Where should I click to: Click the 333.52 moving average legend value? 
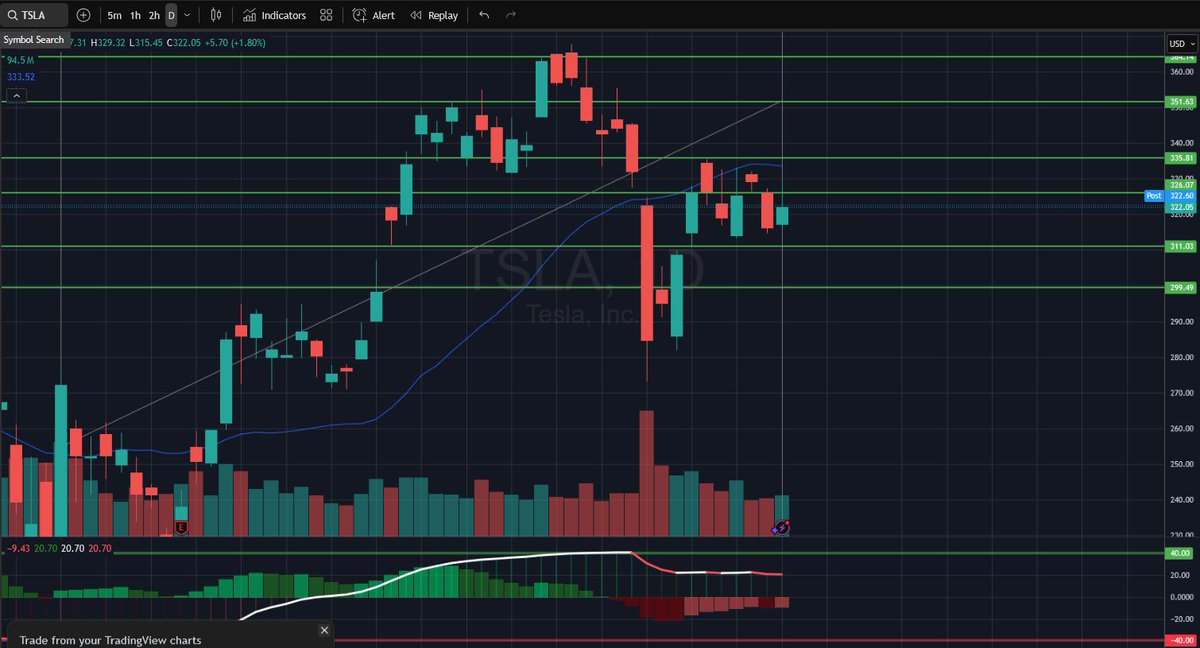[20, 77]
